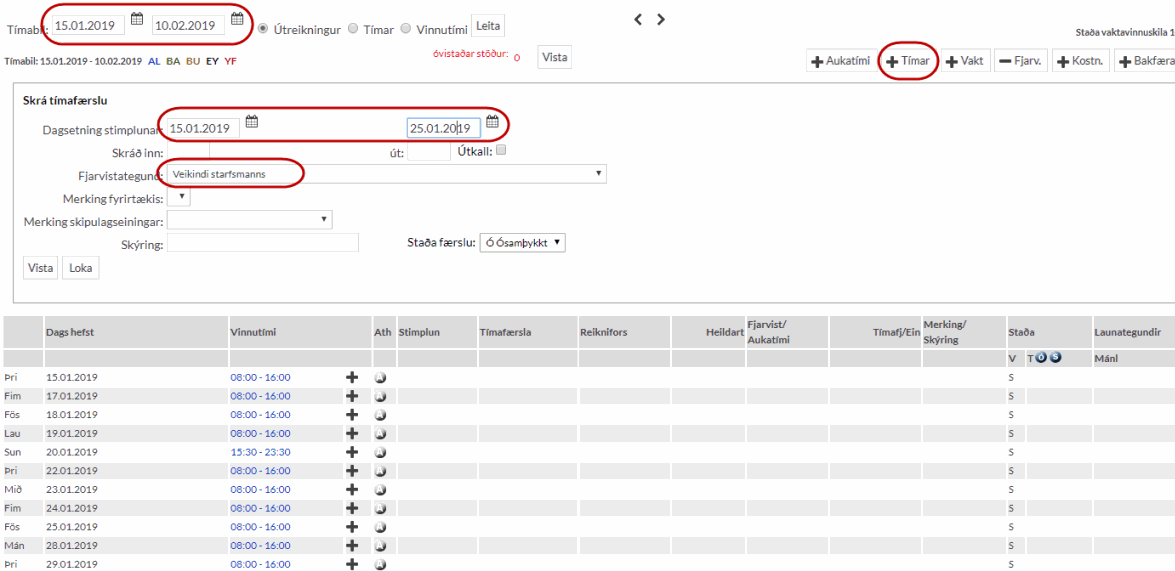This screenshot has width=1175, height=571.
Task: Select the Tímar radio button
Action: [352, 29]
